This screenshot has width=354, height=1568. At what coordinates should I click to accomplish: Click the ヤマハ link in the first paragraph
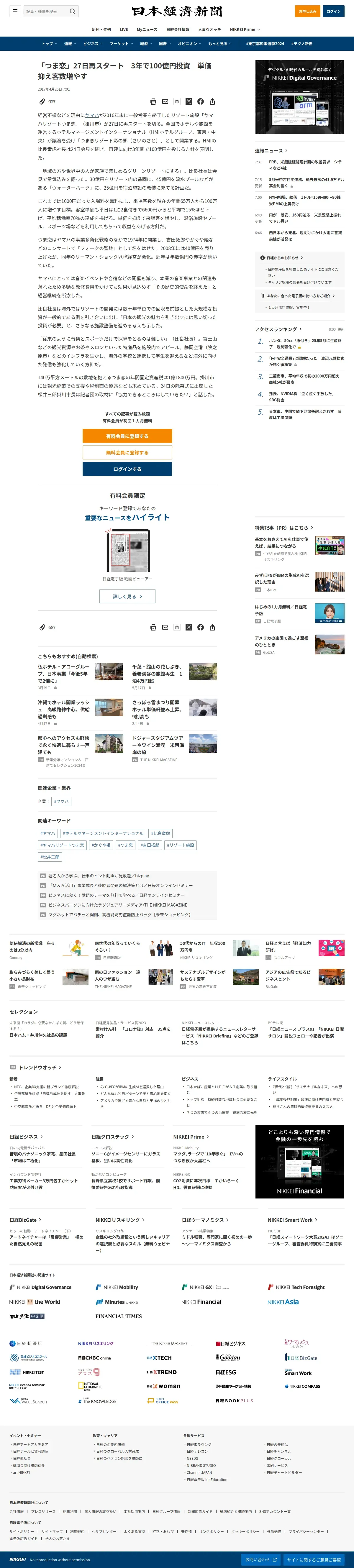(x=92, y=115)
